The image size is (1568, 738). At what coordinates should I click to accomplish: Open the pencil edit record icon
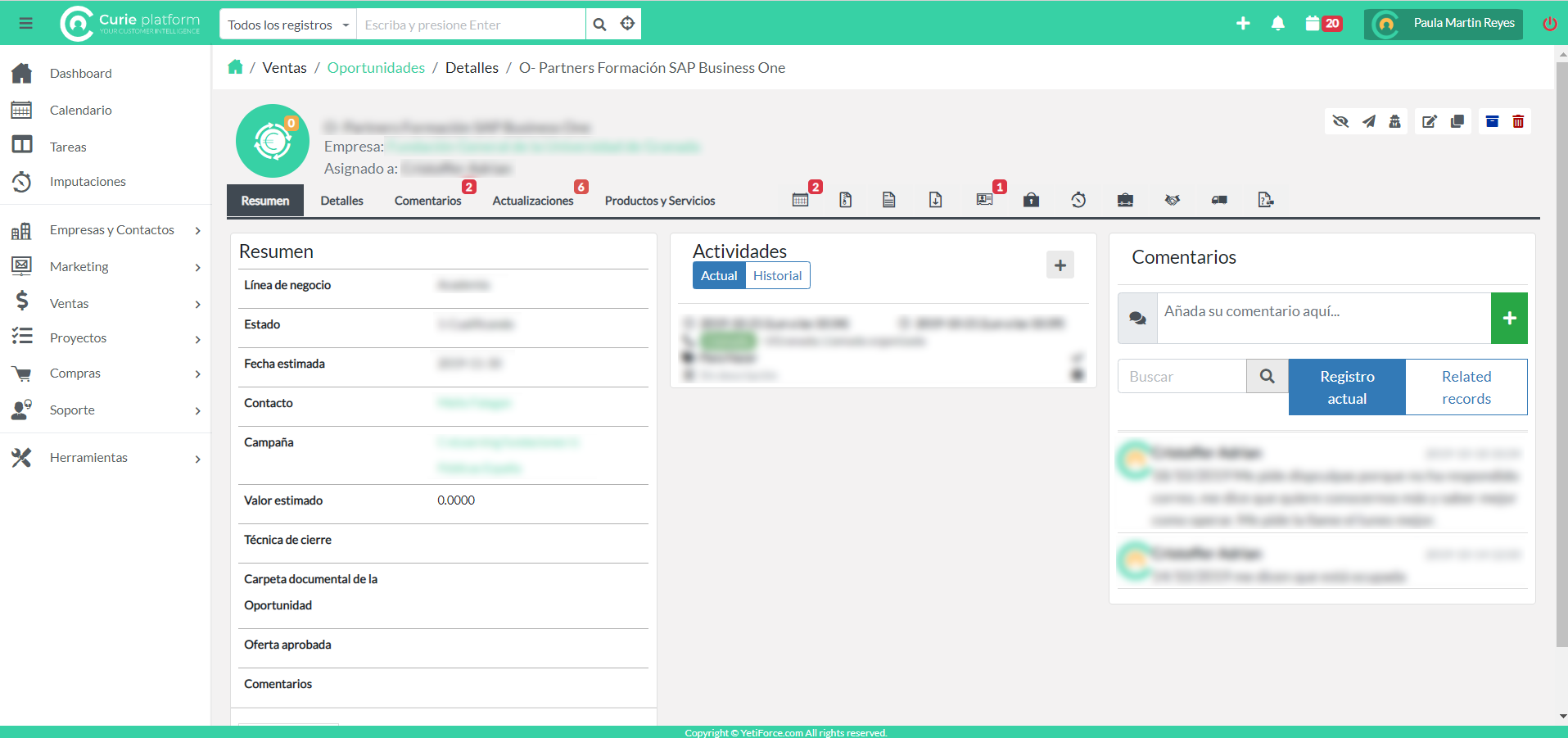click(x=1430, y=122)
